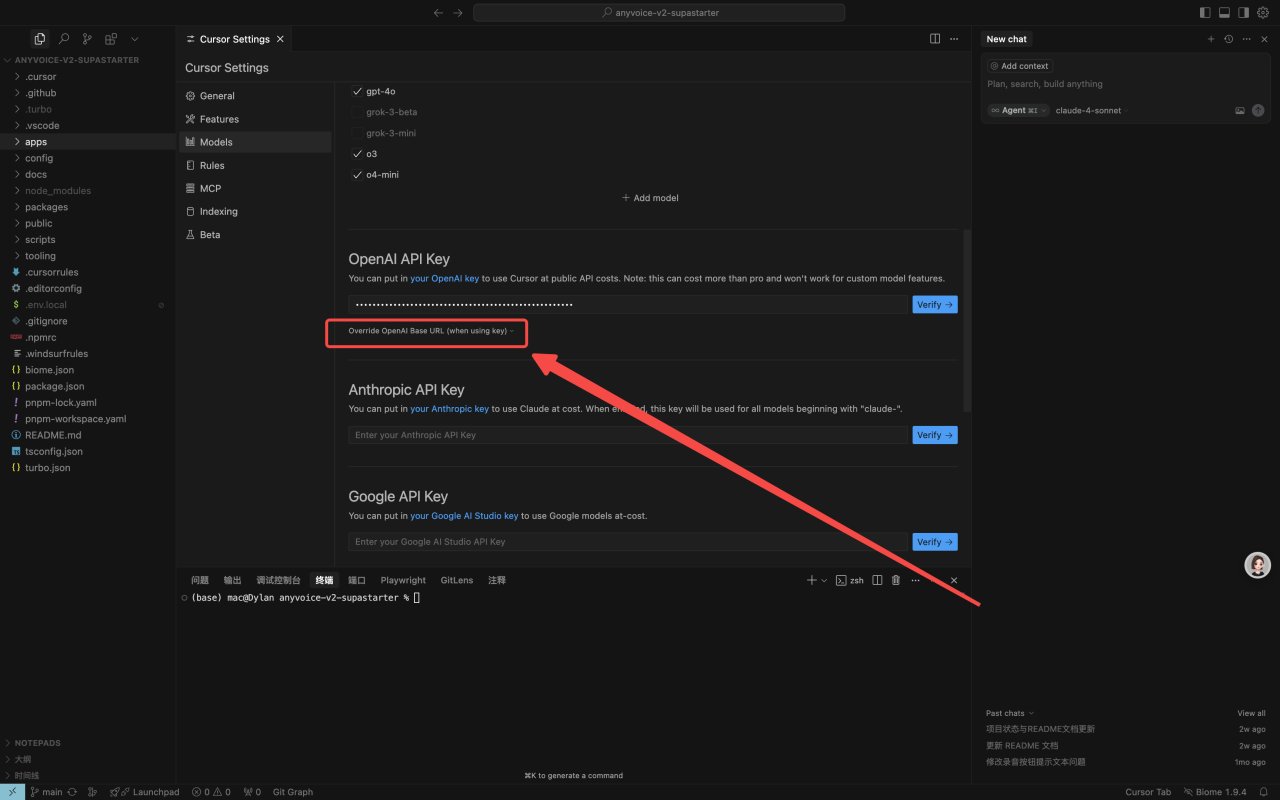Open the claude-4-sonnet model dropdown
Image resolution: width=1280 pixels, height=800 pixels.
coord(1088,111)
